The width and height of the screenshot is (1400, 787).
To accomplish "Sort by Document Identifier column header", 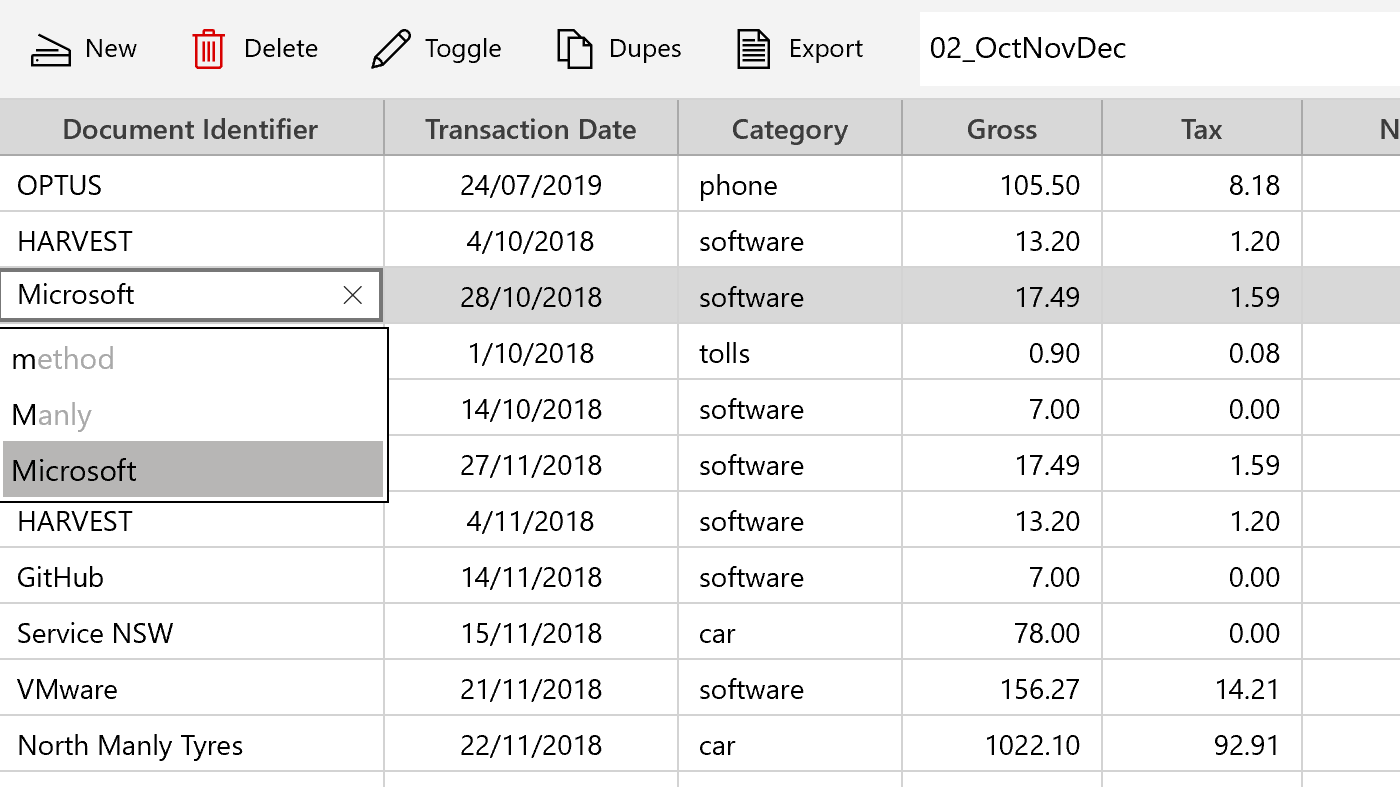I will 190,129.
